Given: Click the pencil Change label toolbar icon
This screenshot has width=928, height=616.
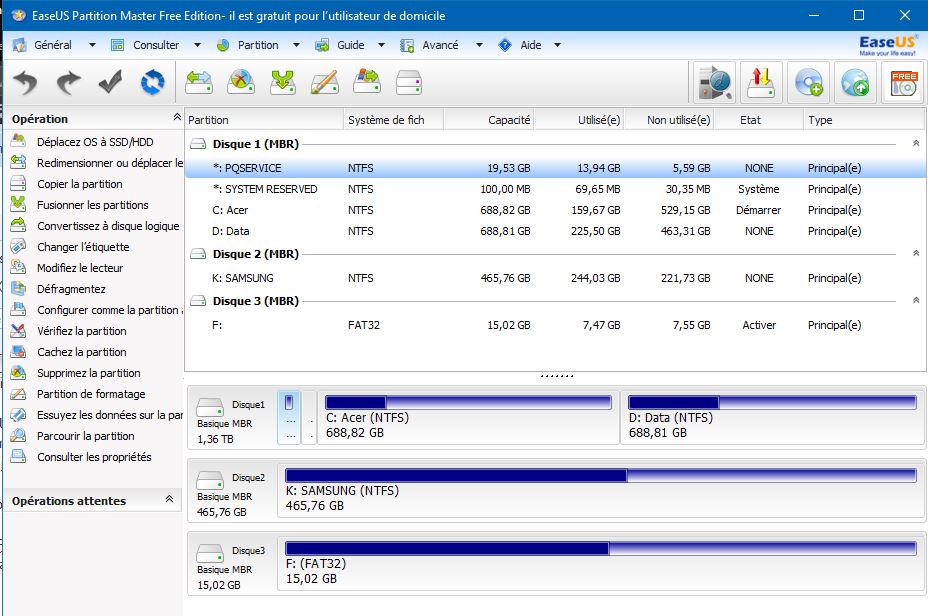Looking at the screenshot, I should pyautogui.click(x=325, y=82).
